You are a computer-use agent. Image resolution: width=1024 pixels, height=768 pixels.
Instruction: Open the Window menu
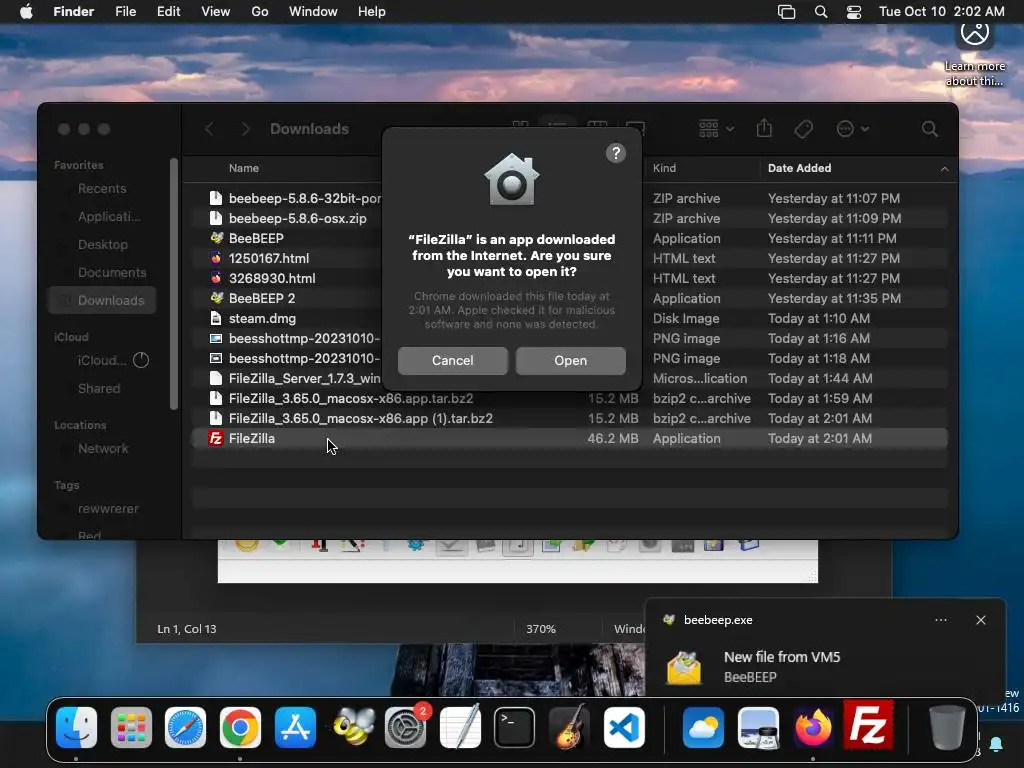pos(313,12)
